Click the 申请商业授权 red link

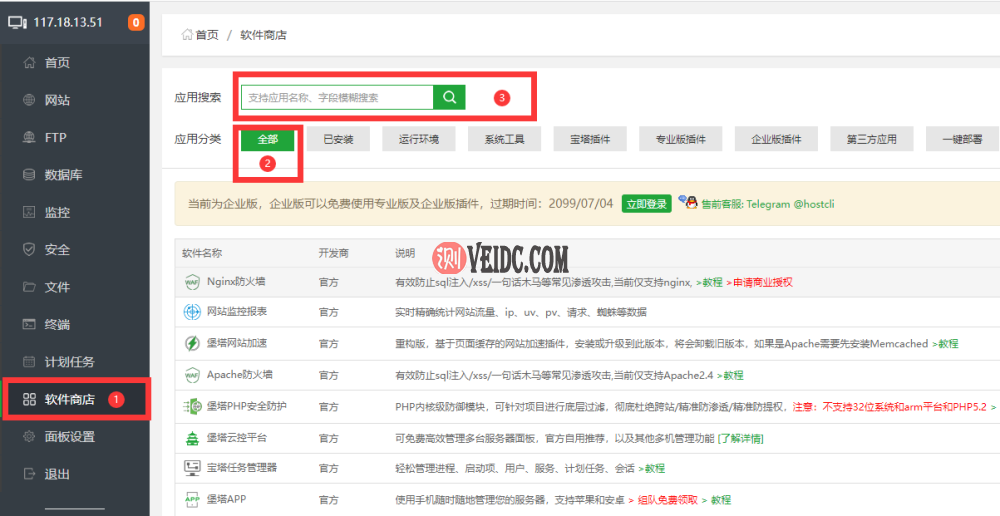coord(759,282)
